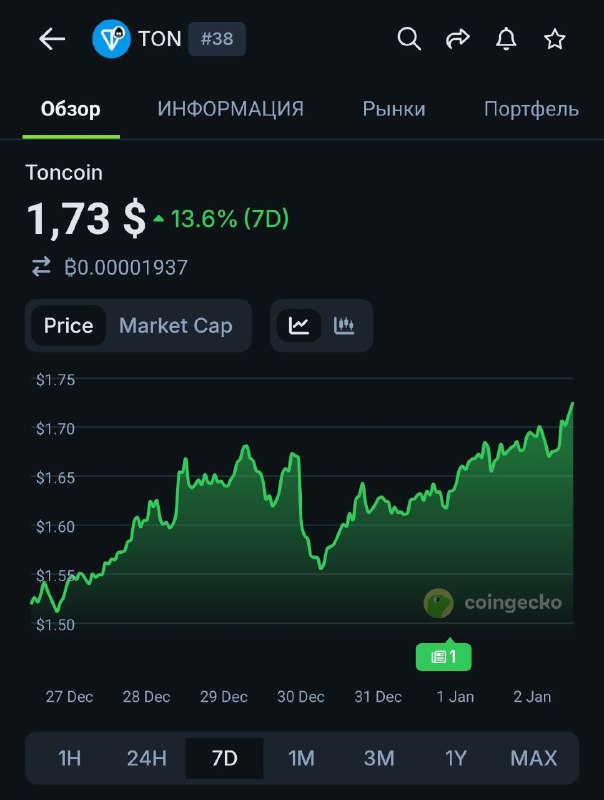Star TON to add to favorites
This screenshot has height=800, width=604.
coord(554,39)
